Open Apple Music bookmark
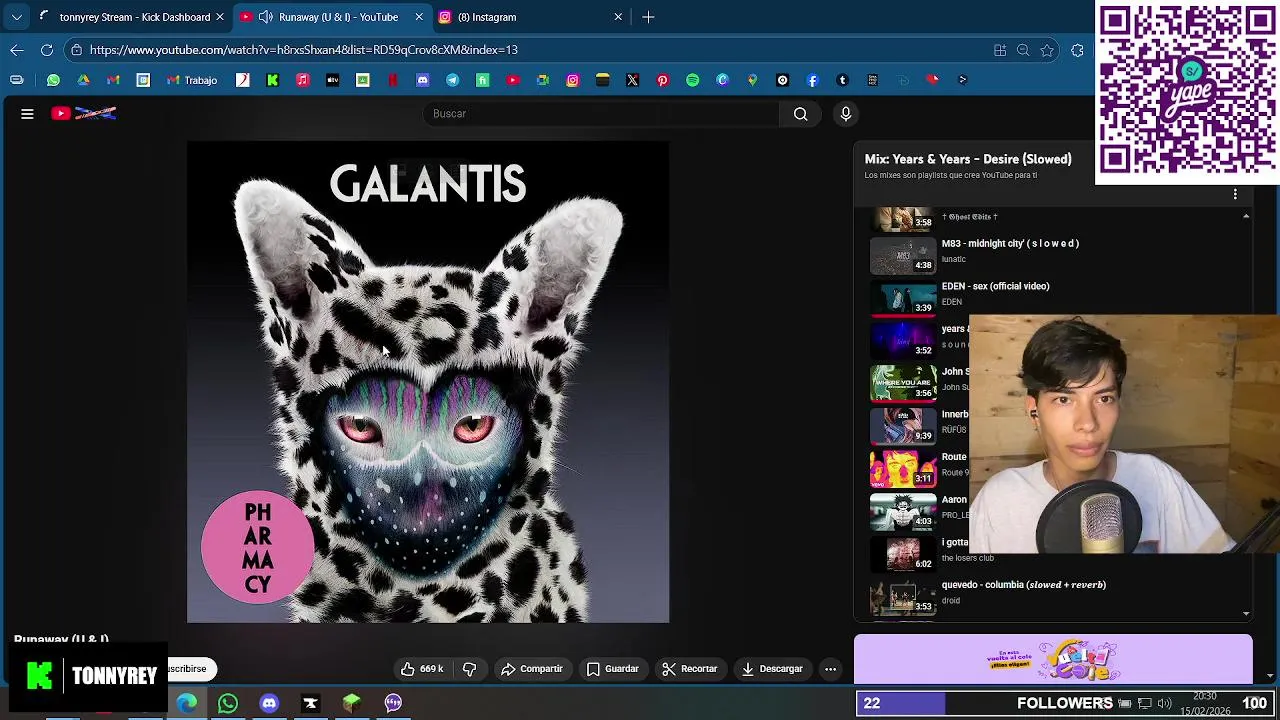The image size is (1280, 720). click(302, 80)
